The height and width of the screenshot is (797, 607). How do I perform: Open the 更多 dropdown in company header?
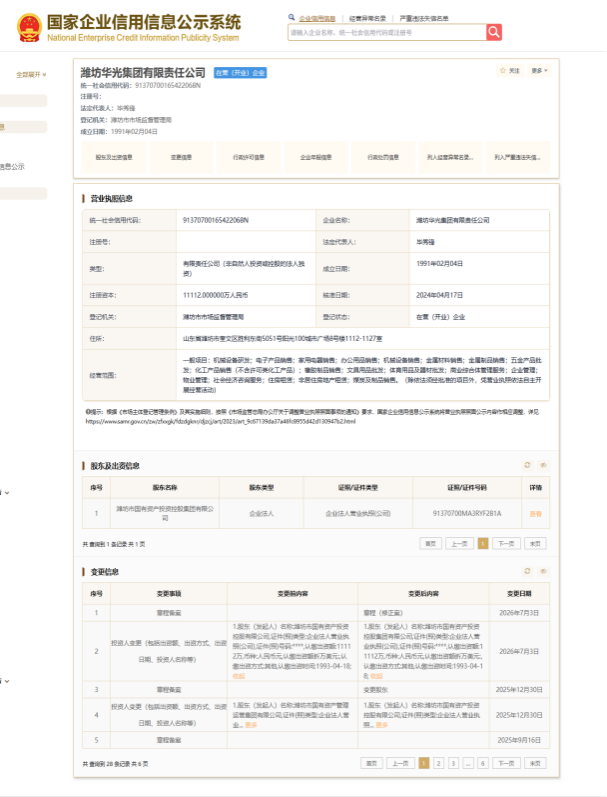[x=539, y=71]
